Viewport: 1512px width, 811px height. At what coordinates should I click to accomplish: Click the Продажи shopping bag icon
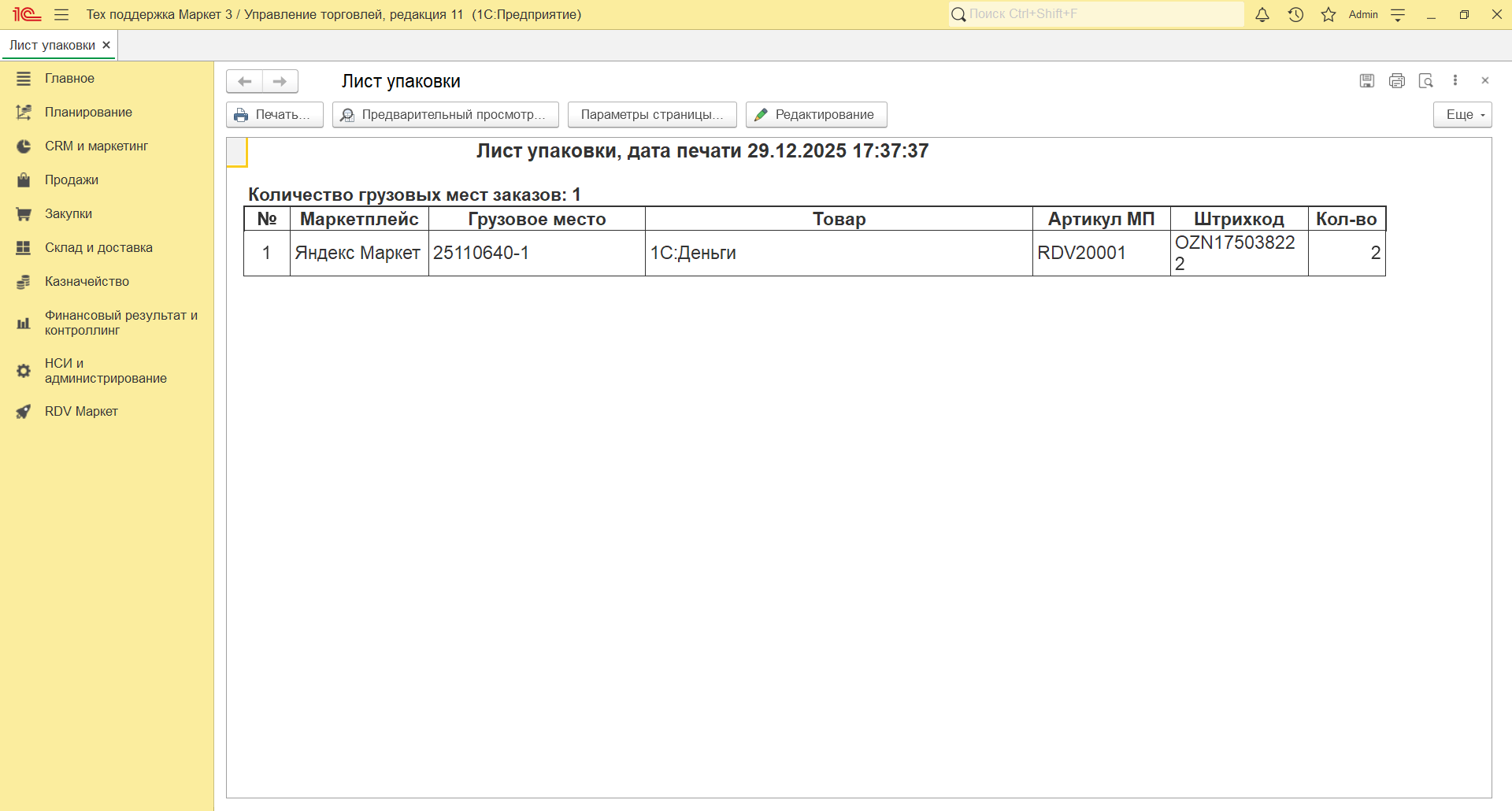(24, 180)
